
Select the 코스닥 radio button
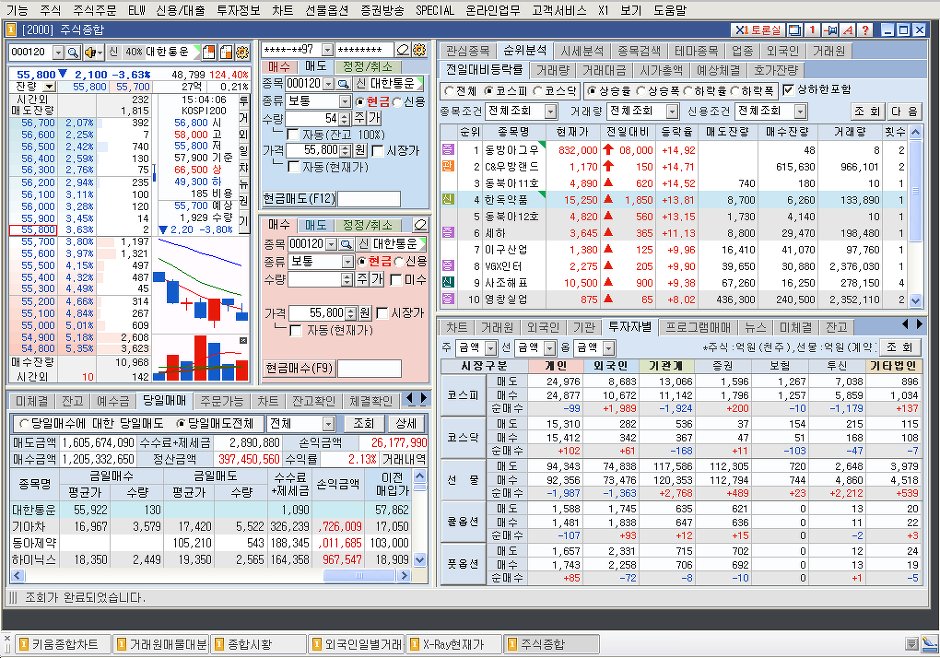537,91
